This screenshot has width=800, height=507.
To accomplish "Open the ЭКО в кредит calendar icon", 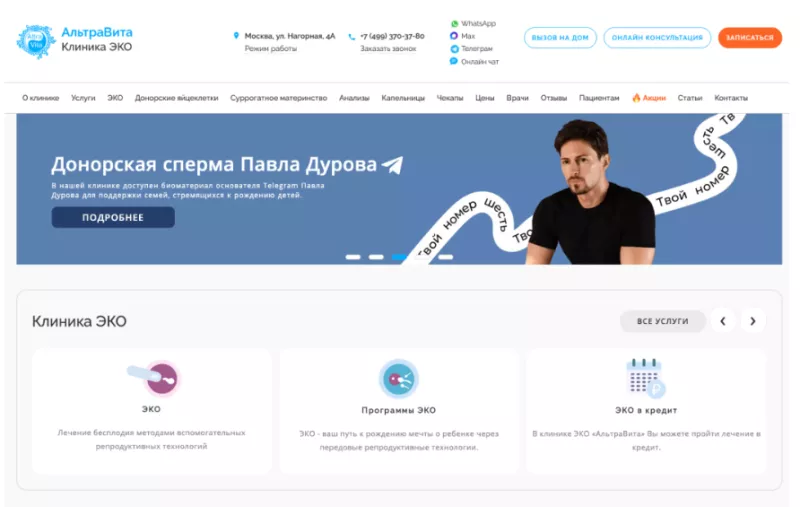I will 645,377.
